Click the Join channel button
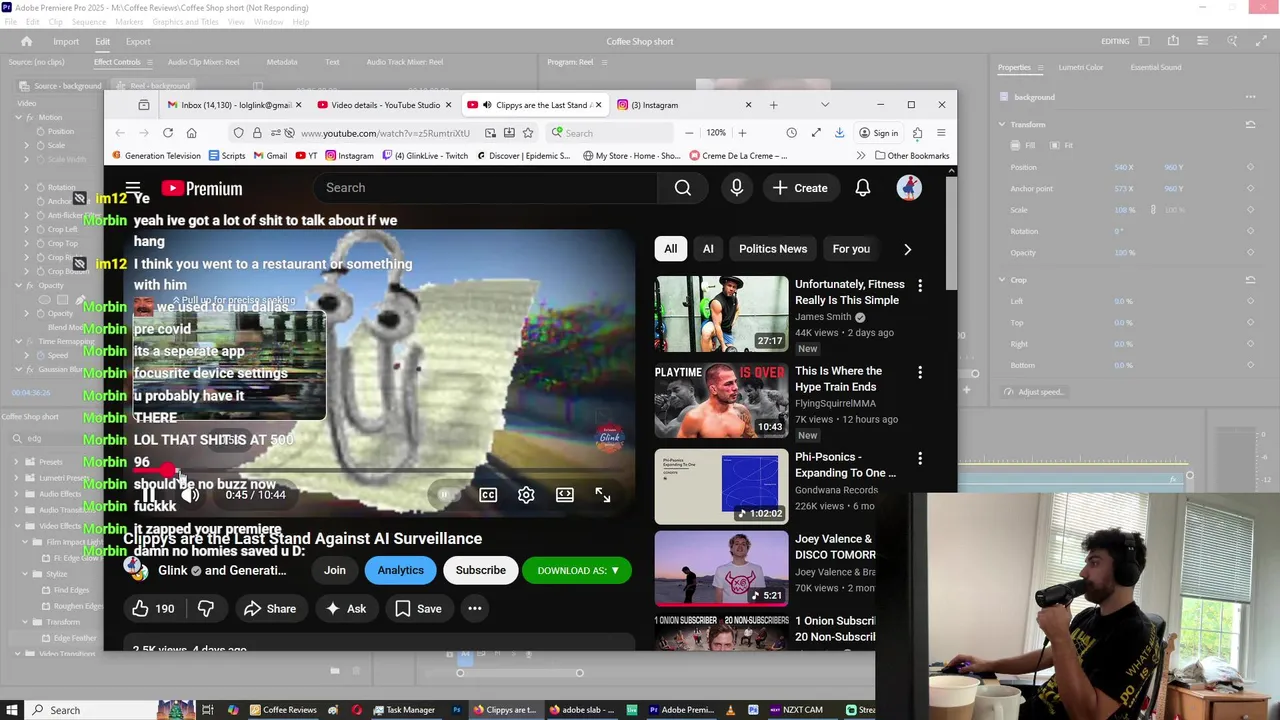 [x=334, y=570]
